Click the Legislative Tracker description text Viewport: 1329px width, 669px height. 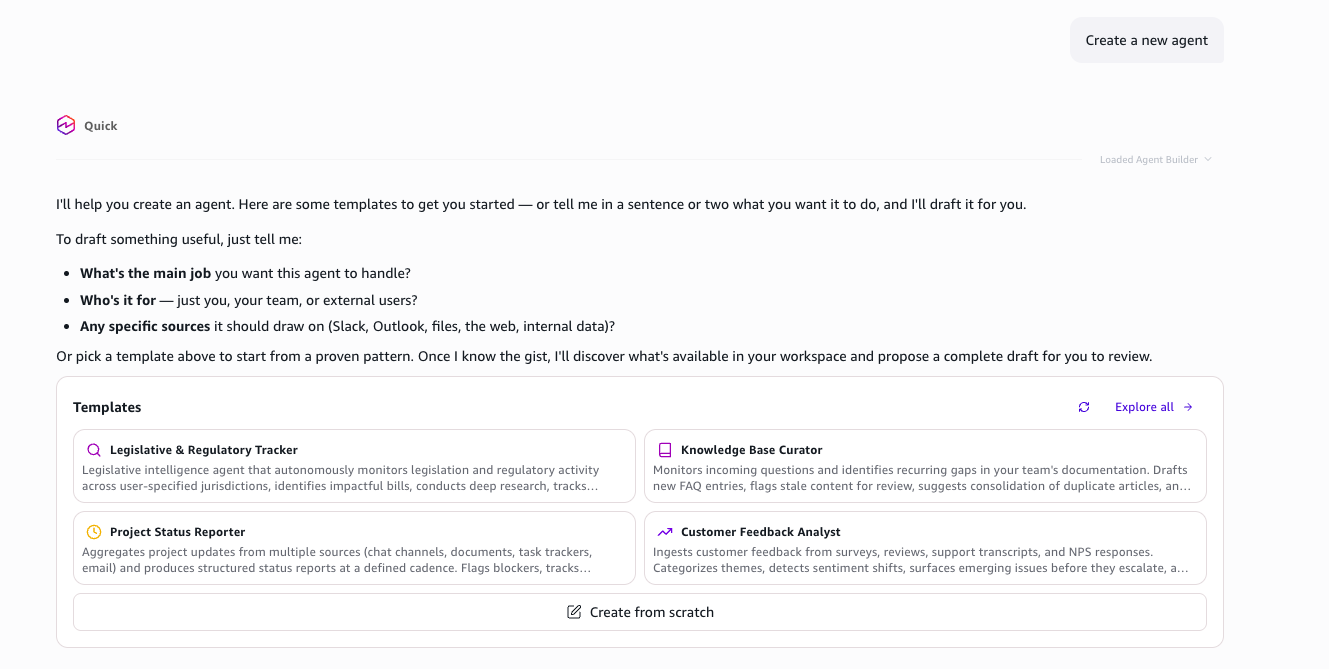coord(341,478)
